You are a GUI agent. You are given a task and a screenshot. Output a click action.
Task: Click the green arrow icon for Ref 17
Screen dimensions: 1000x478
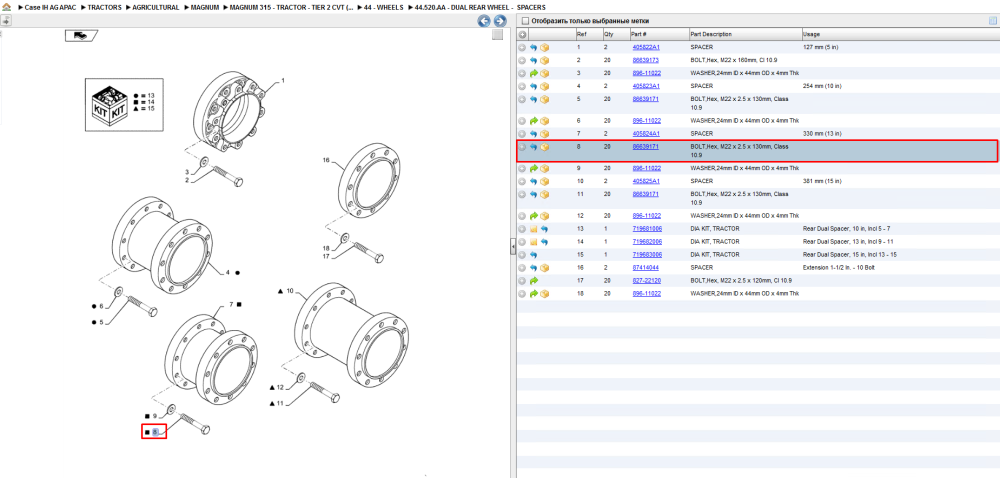(534, 281)
